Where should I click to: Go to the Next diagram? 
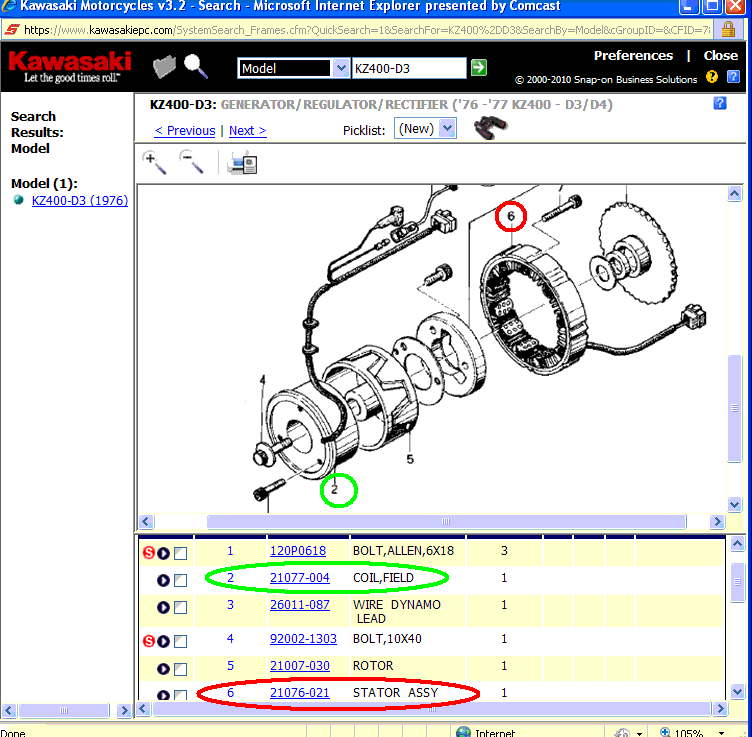coord(247,130)
